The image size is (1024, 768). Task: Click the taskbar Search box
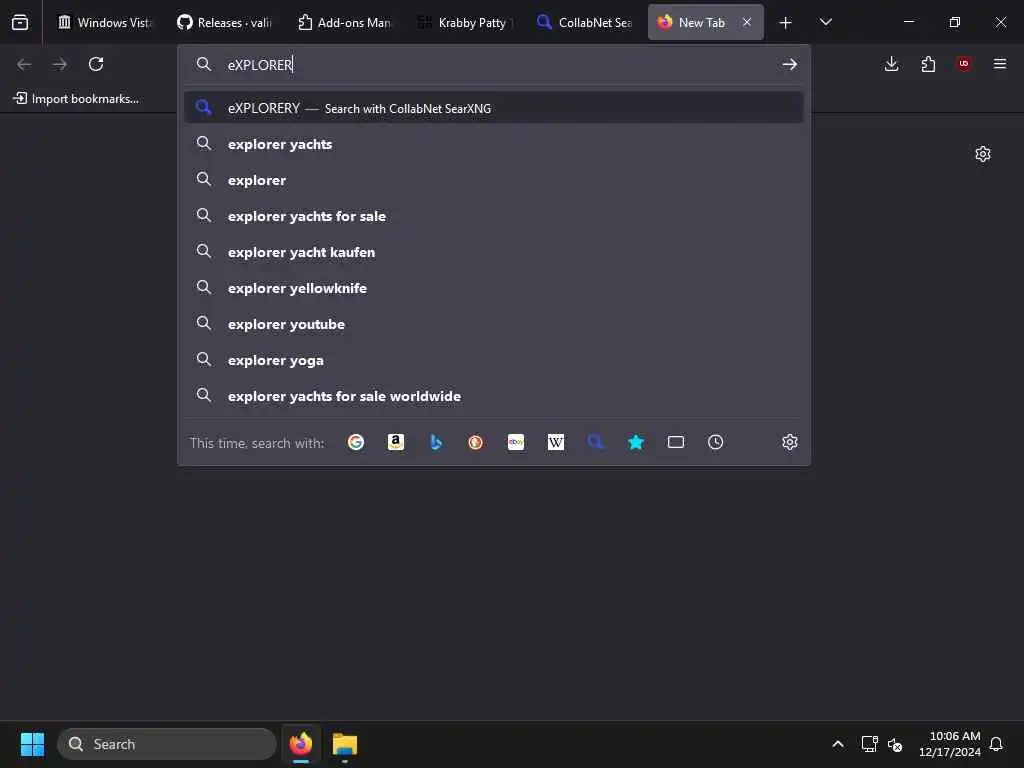167,744
